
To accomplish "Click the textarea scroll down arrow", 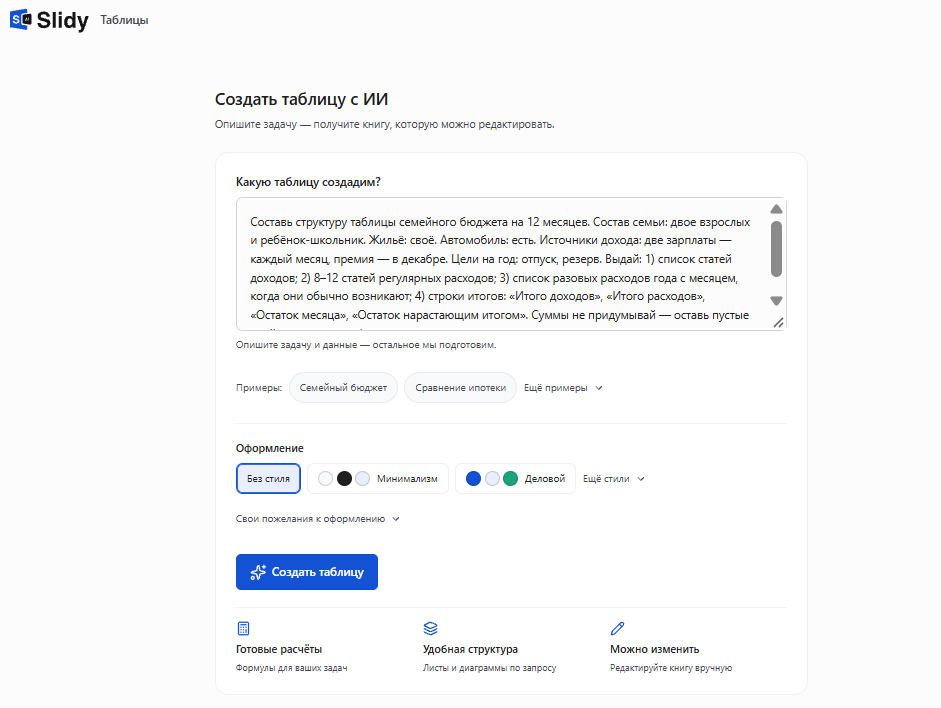I will click(776, 301).
